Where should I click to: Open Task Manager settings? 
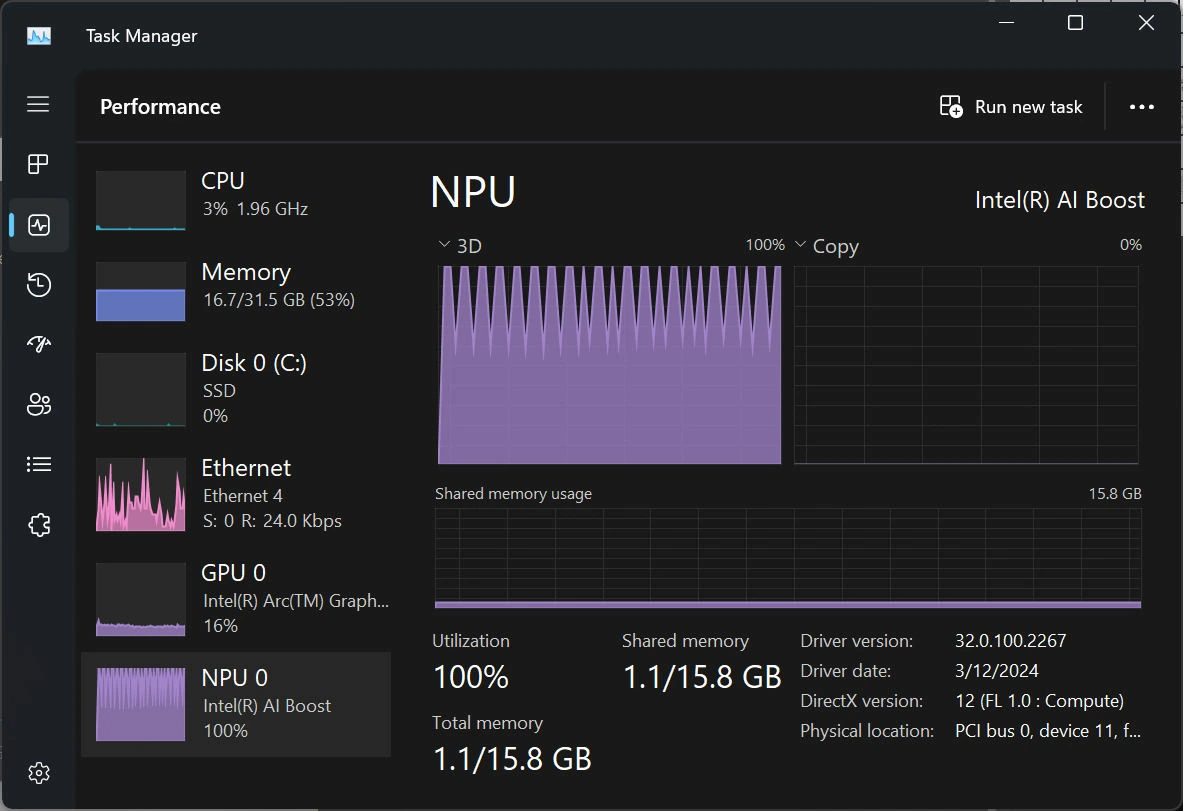[38, 772]
